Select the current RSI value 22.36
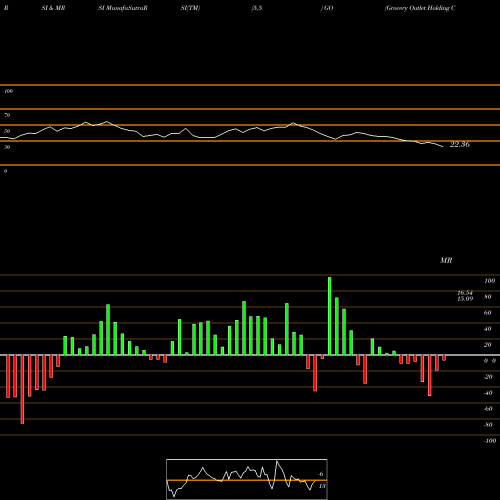Viewport: 500px width, 500px height. [x=460, y=144]
